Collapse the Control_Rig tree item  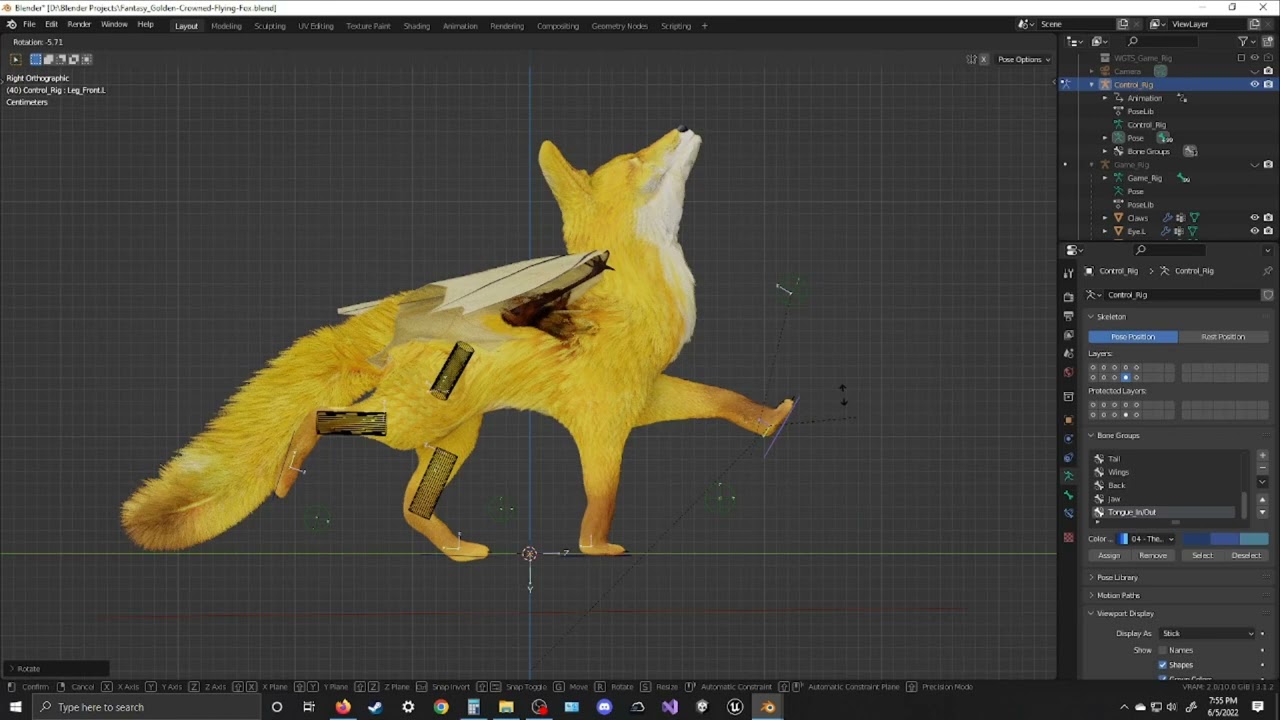tap(1091, 84)
